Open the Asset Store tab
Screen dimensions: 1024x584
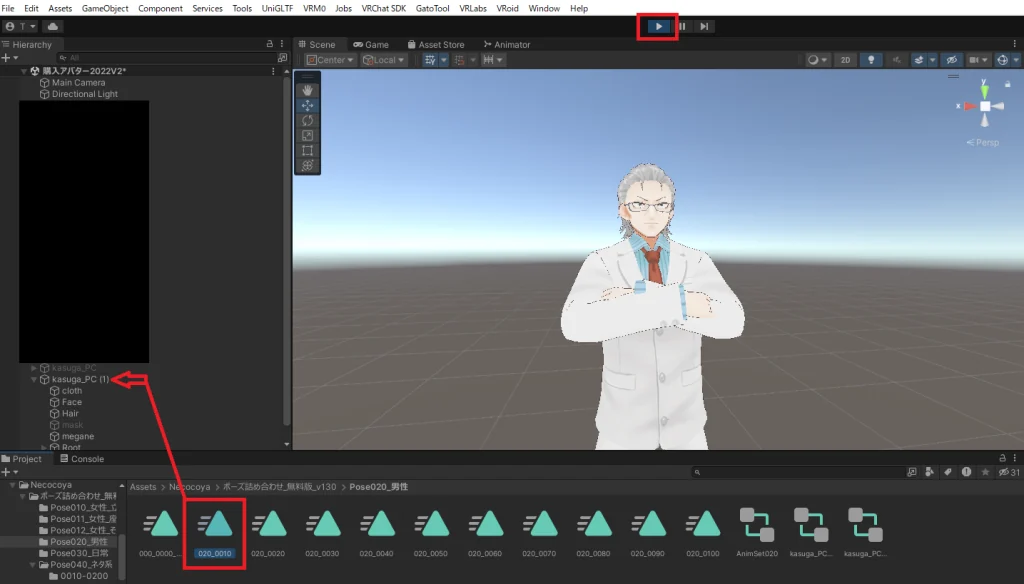(436, 44)
